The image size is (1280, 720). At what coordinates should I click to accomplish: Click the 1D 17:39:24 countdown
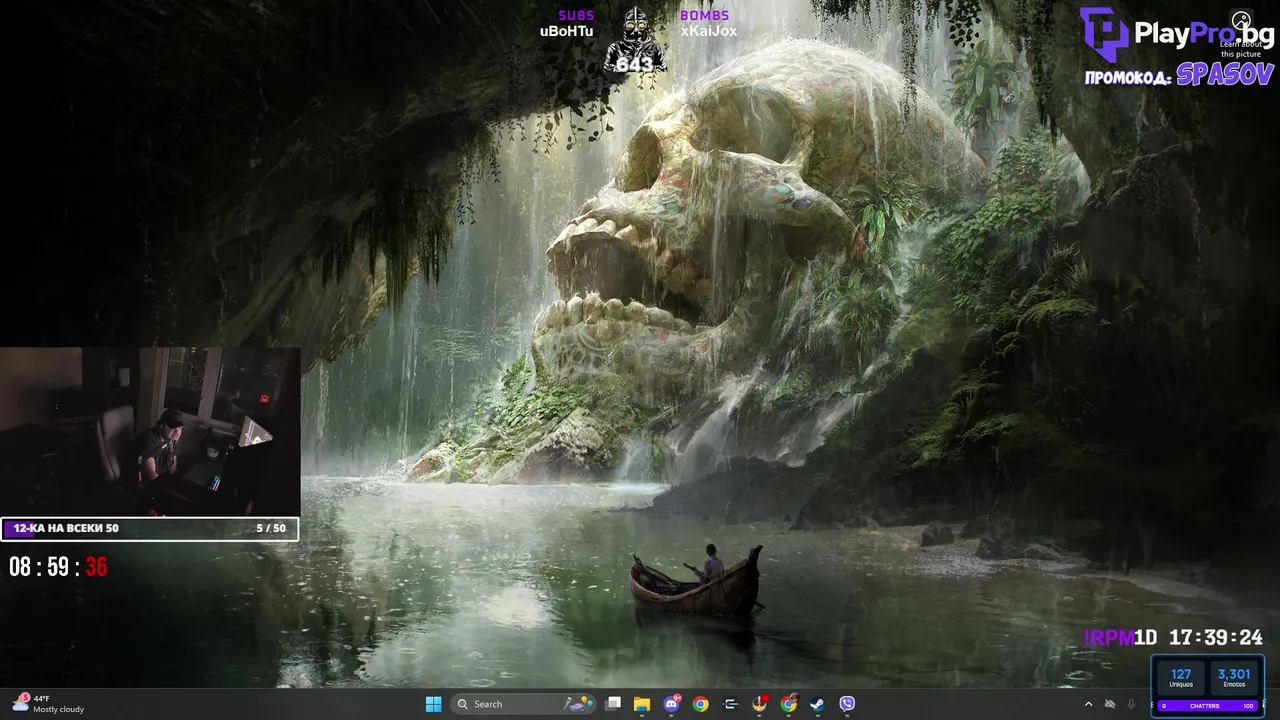tap(1198, 638)
